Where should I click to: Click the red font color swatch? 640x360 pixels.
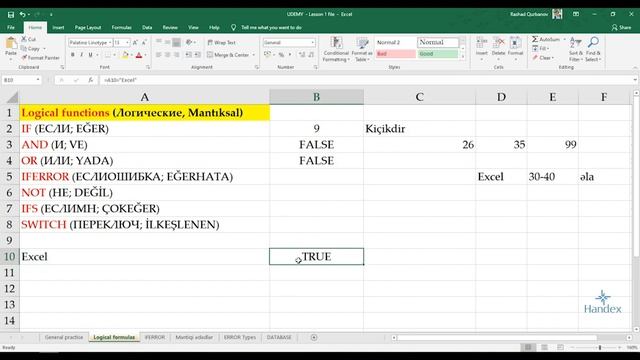pos(139,55)
